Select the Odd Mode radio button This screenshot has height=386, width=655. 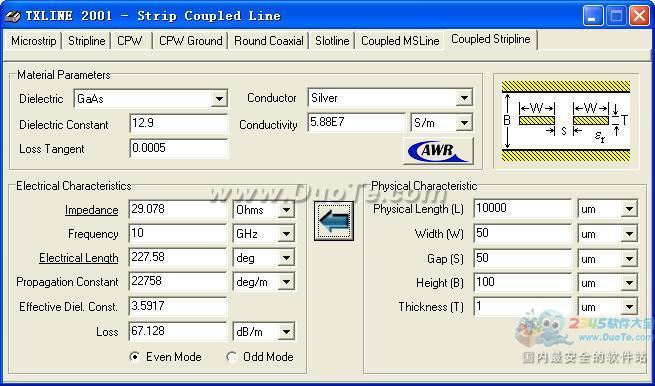click(231, 357)
